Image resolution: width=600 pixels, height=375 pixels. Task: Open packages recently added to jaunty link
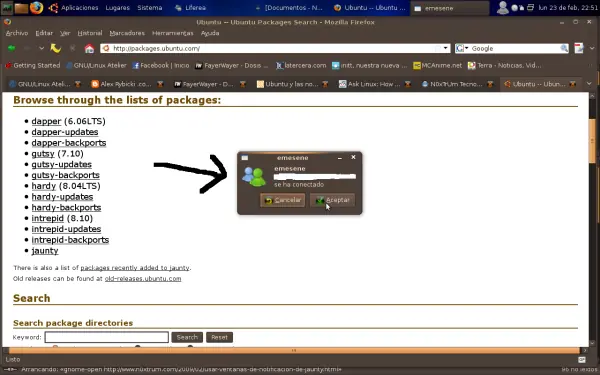tap(135, 268)
